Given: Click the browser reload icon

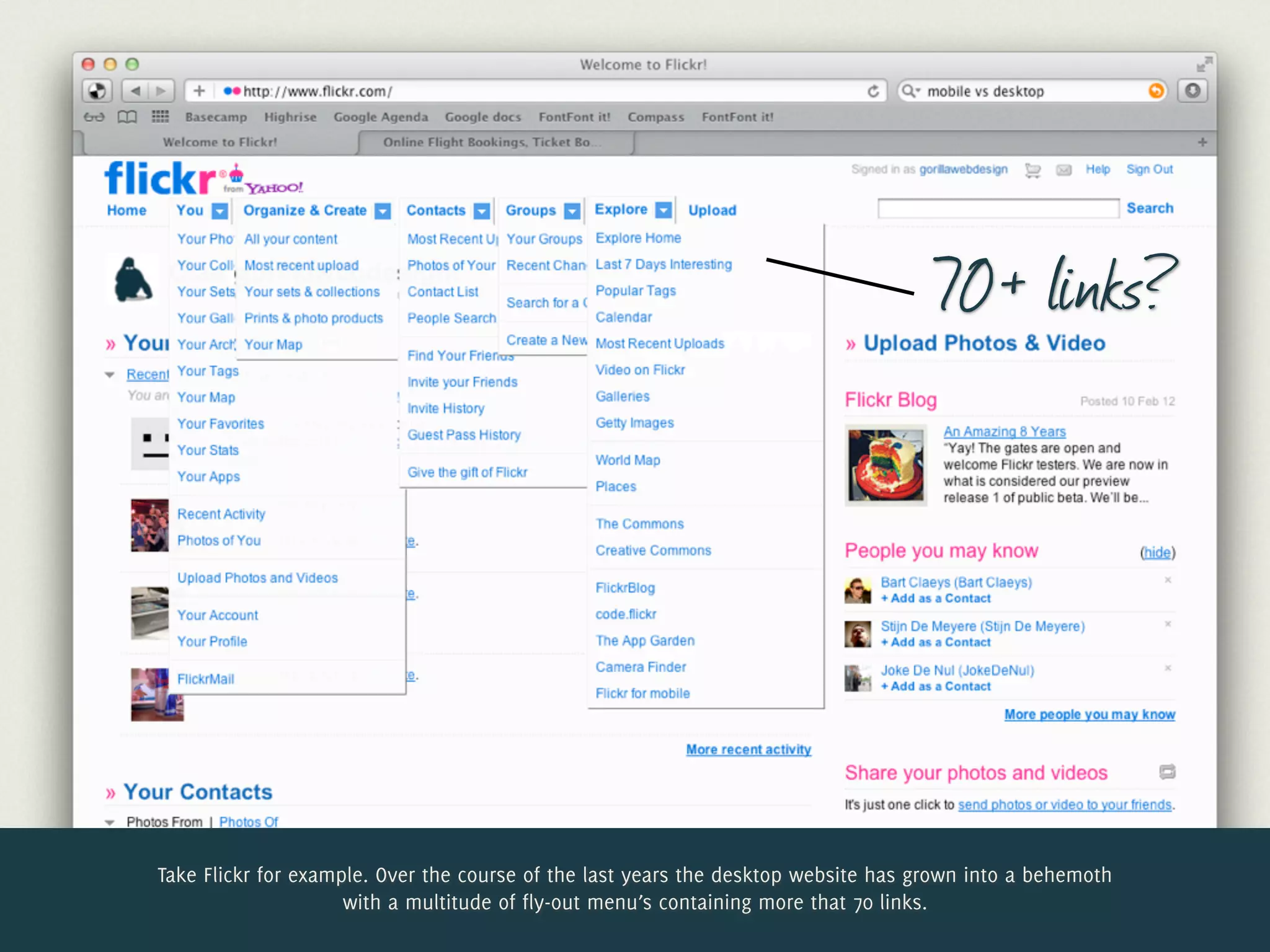Looking at the screenshot, I should click(x=873, y=92).
